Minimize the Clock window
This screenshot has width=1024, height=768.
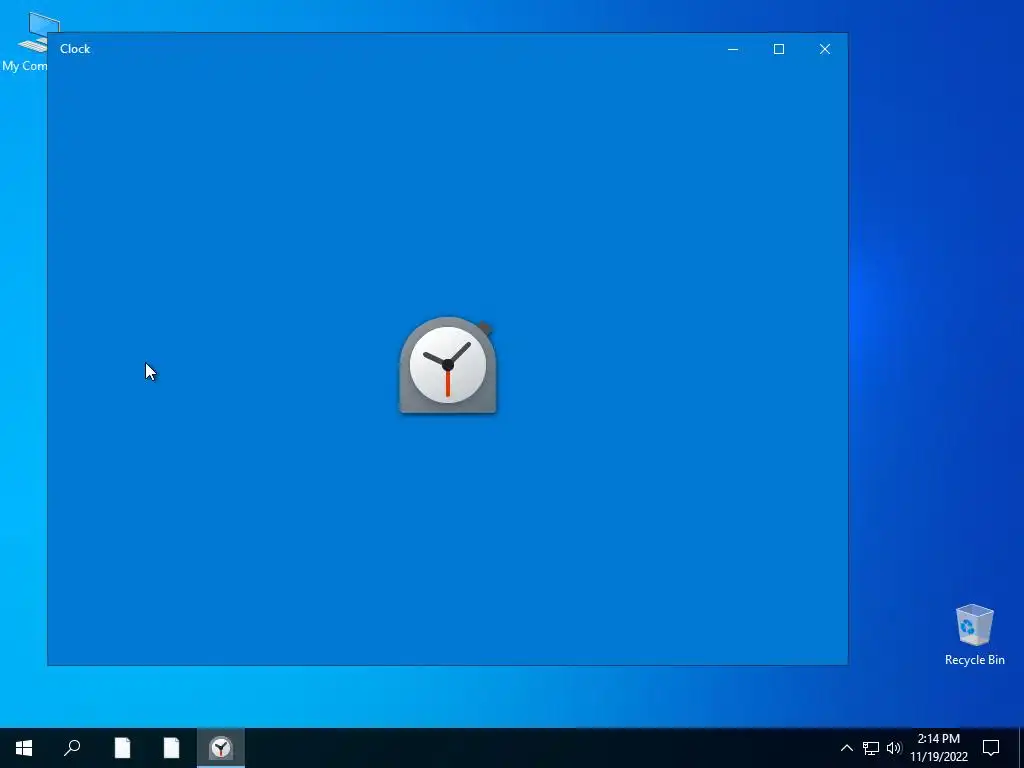point(733,49)
